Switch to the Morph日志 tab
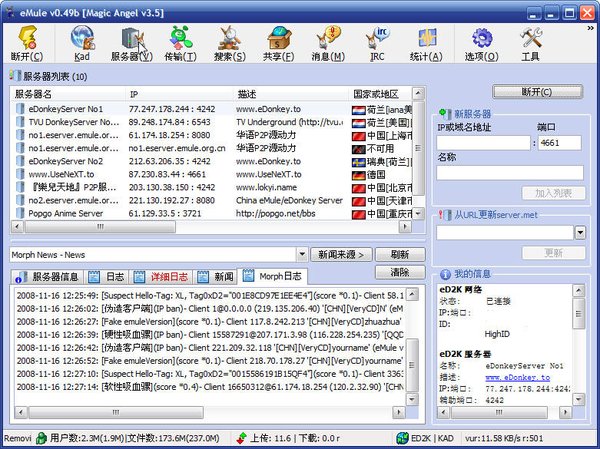Screen dimensions: 600x449 (x=272, y=276)
